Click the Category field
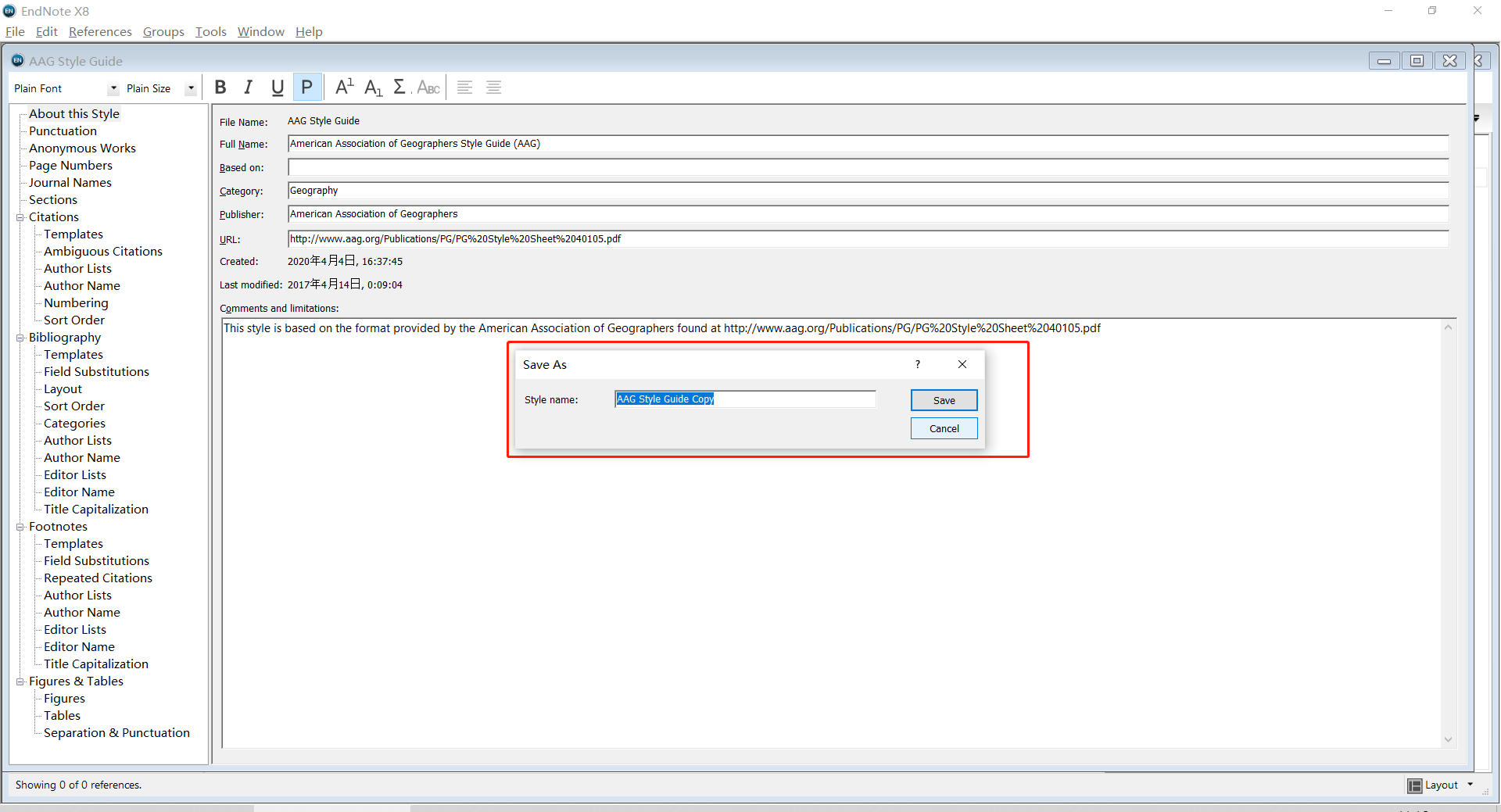The height and width of the screenshot is (812, 1501). click(x=868, y=191)
